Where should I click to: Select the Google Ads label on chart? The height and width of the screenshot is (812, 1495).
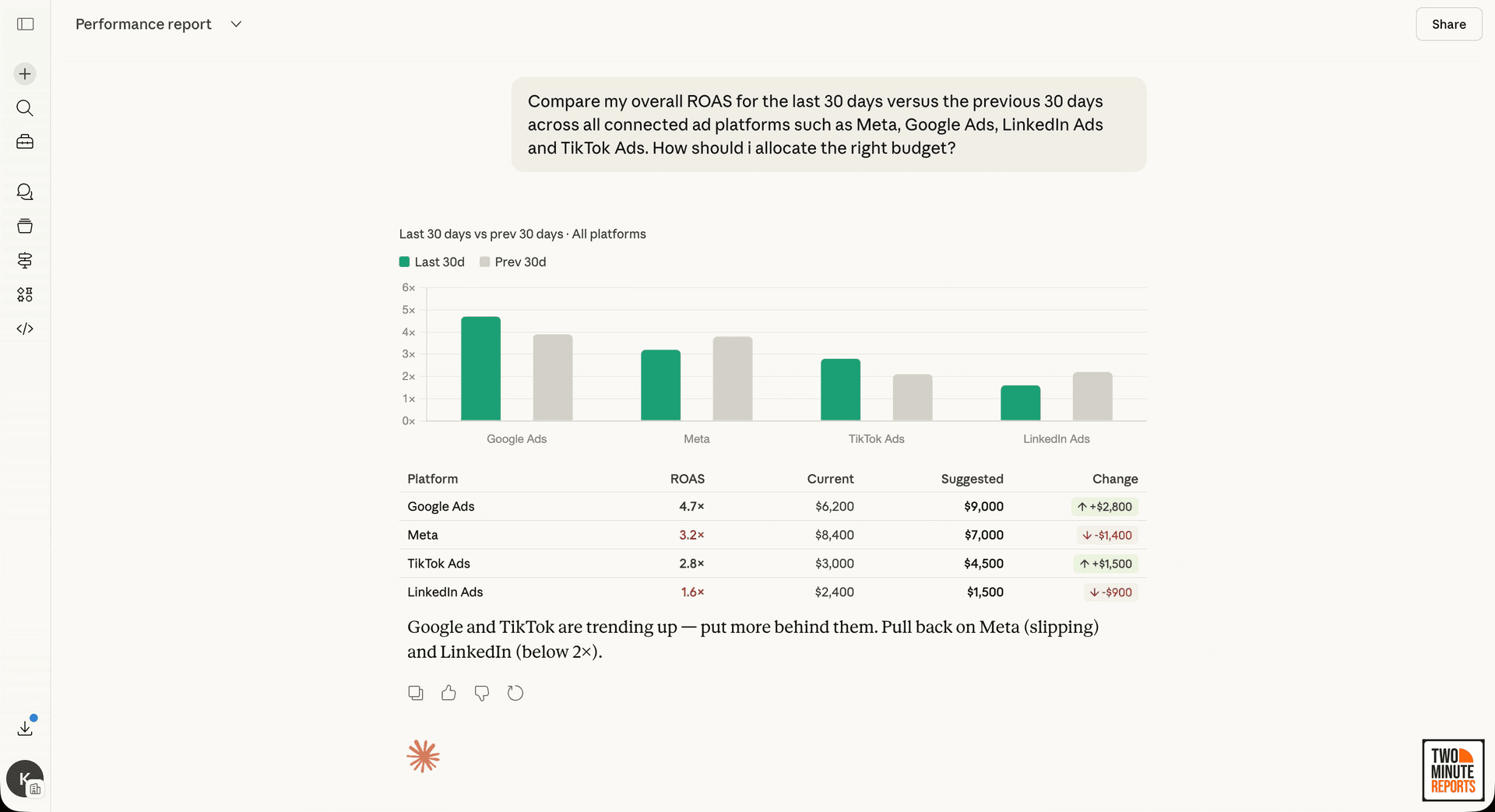(516, 438)
